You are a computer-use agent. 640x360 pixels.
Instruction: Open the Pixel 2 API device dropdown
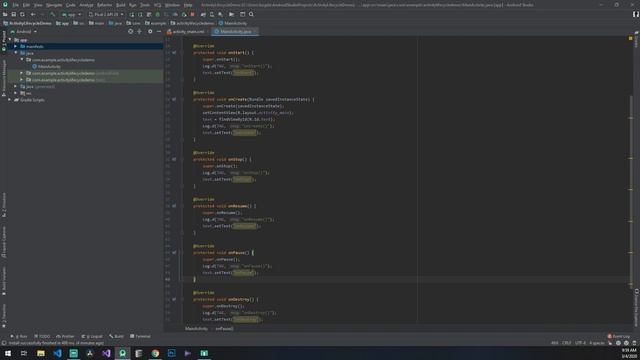[x=106, y=14]
